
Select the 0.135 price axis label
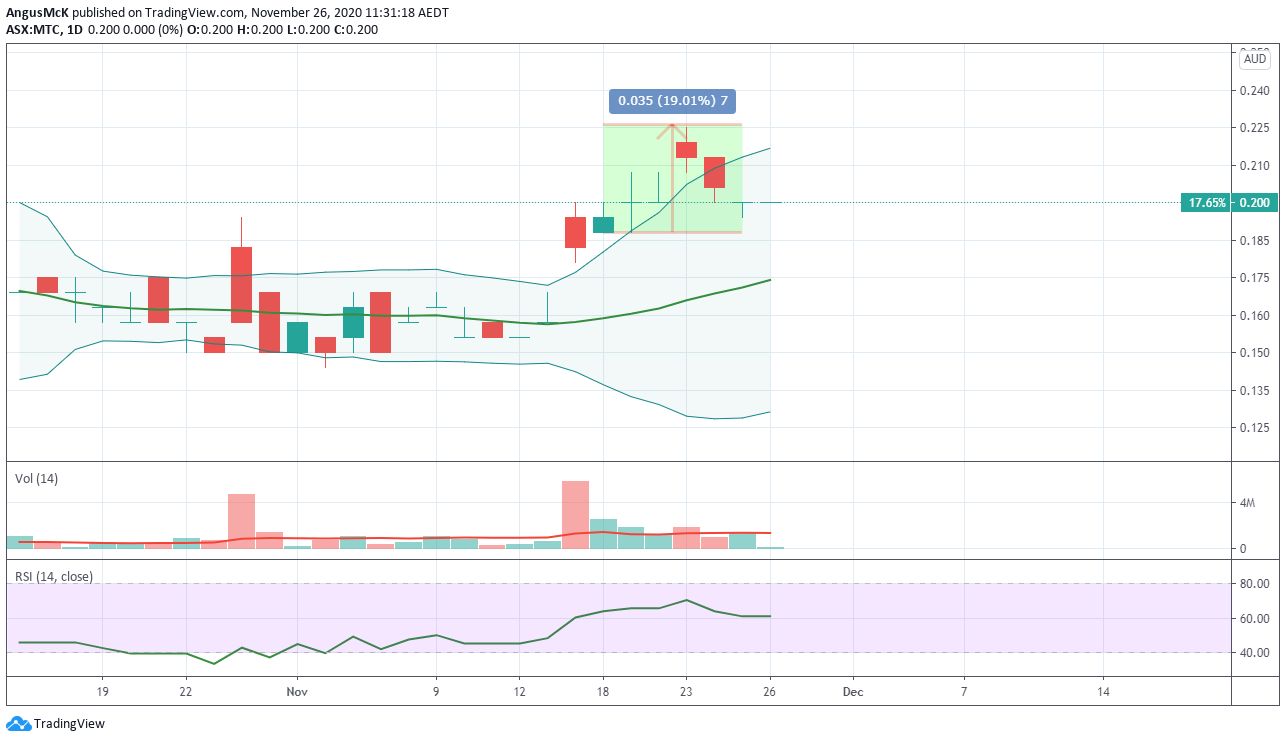pos(1255,391)
